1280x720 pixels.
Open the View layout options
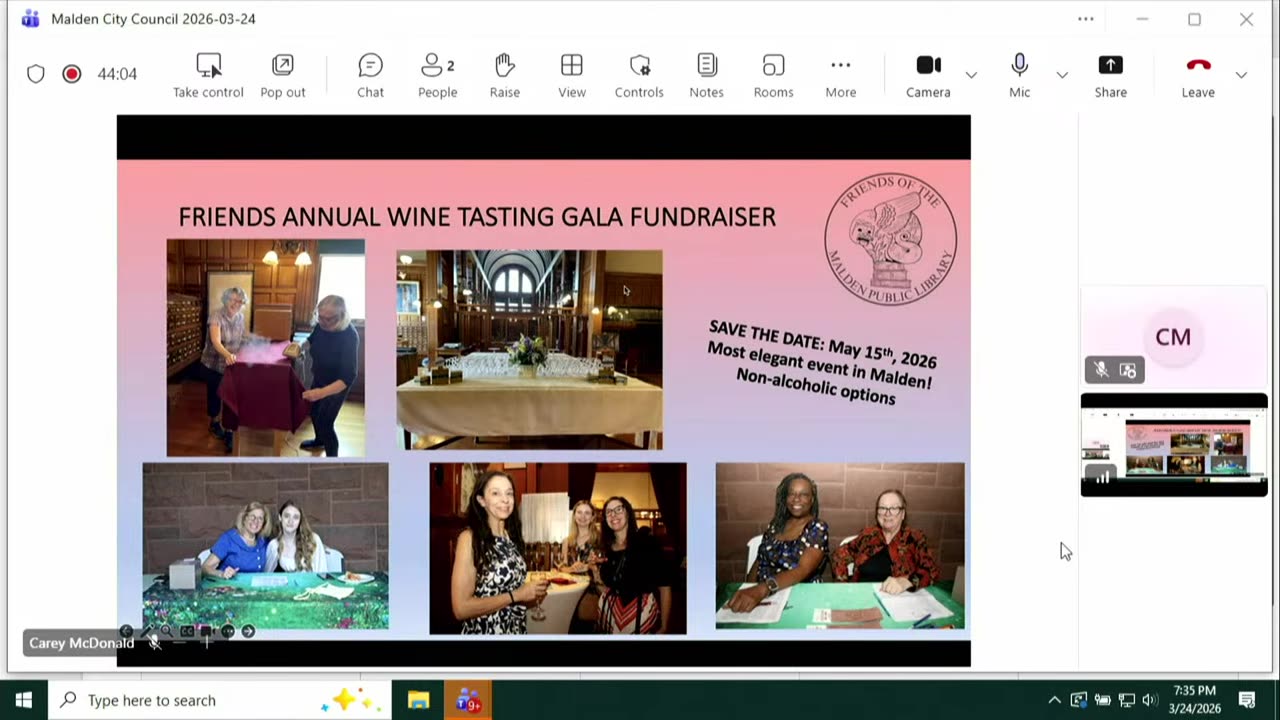point(572,76)
